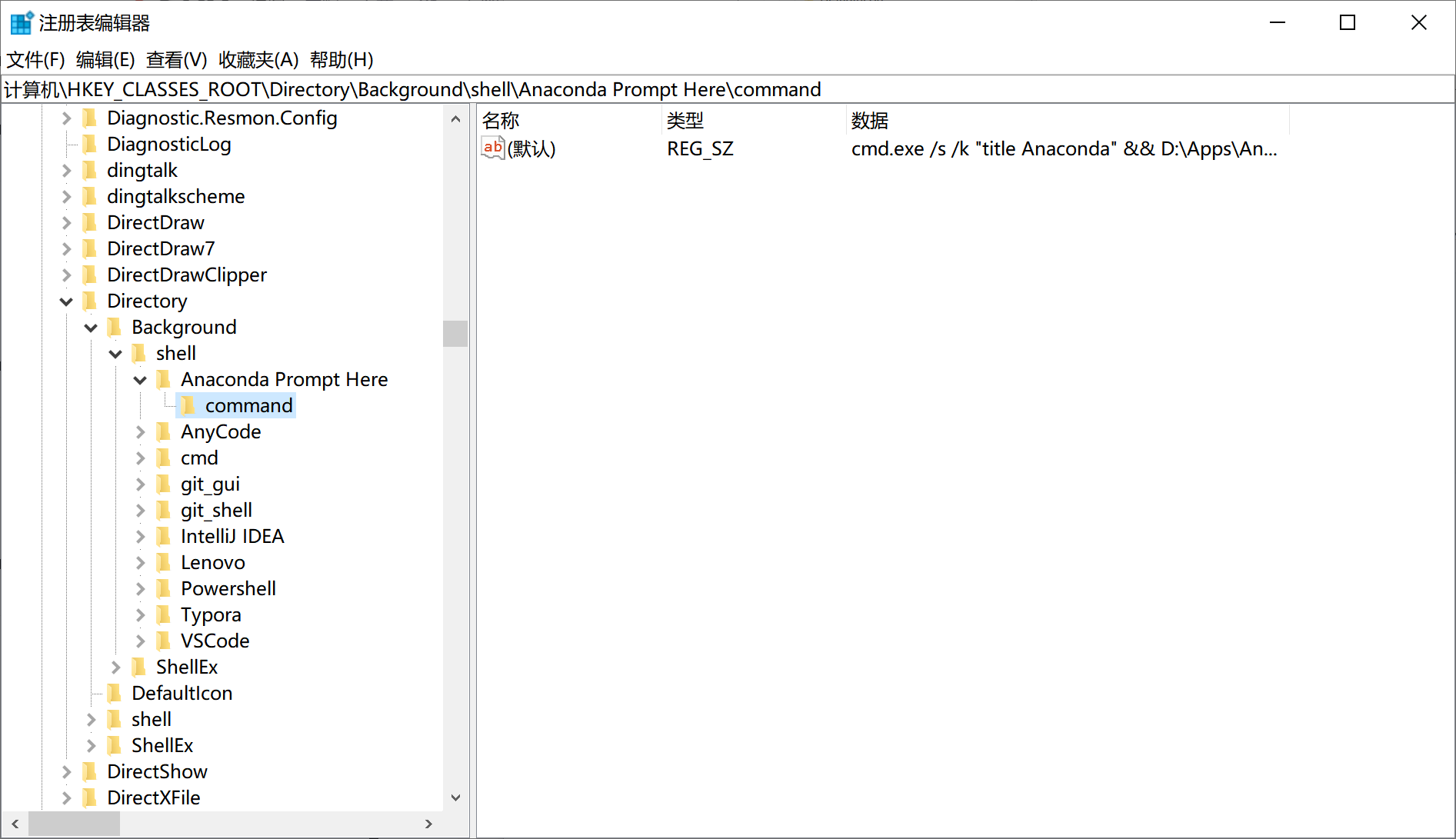Screen dimensions: 1456x839
Task: Click the VSCode folder icon
Action: pos(164,641)
